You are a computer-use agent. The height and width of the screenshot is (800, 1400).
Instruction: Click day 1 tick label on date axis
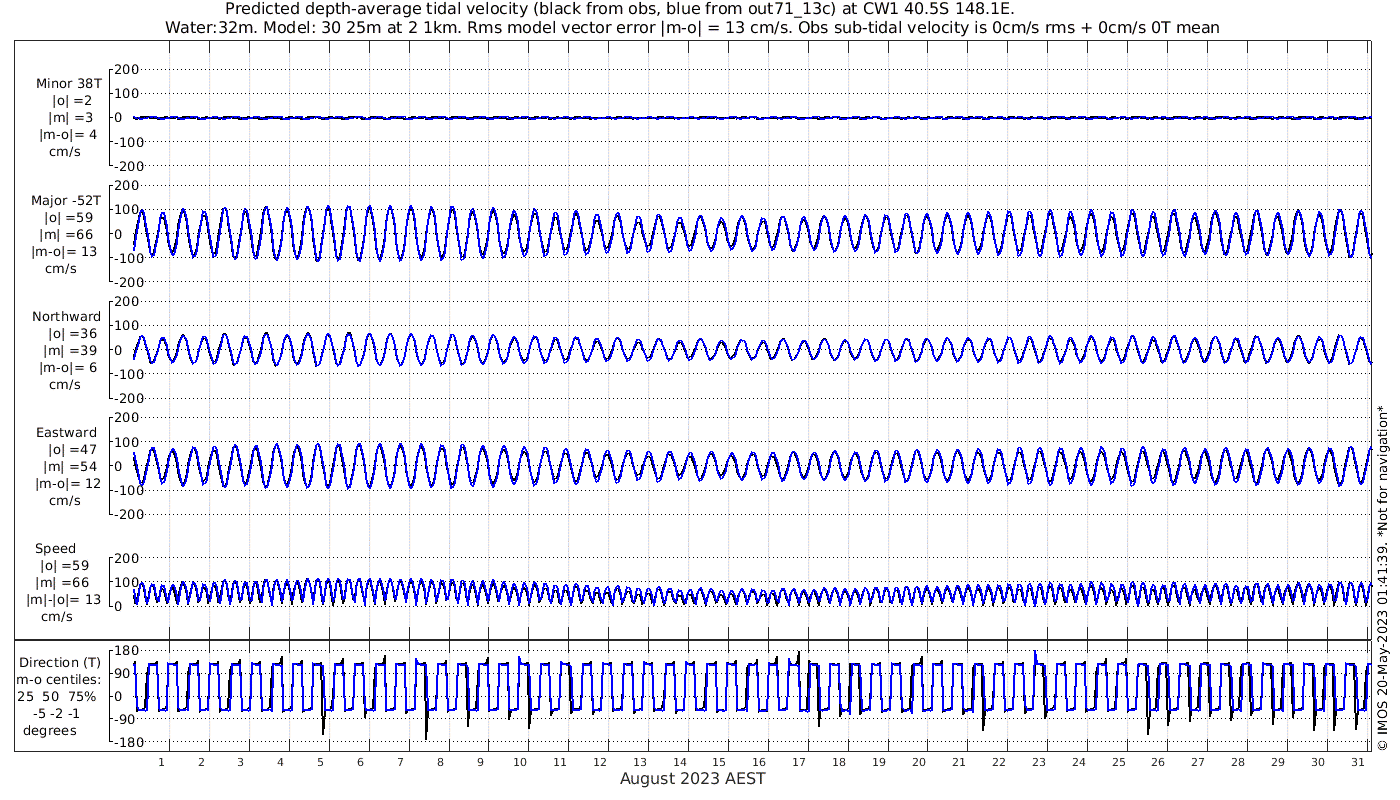coord(161,762)
